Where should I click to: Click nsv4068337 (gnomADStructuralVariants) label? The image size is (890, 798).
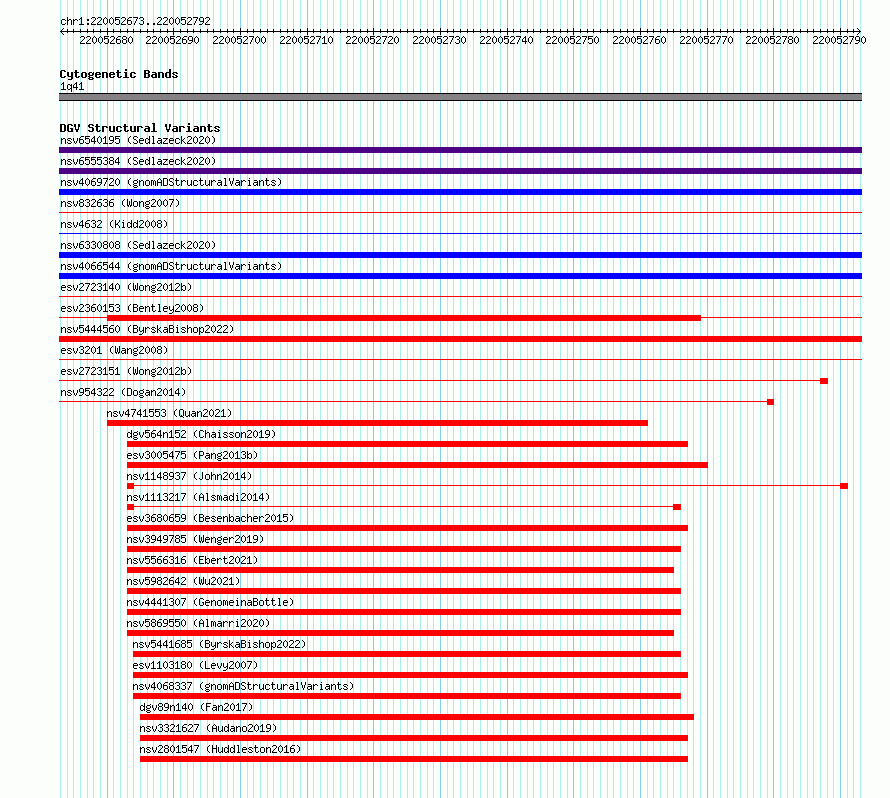coord(243,686)
